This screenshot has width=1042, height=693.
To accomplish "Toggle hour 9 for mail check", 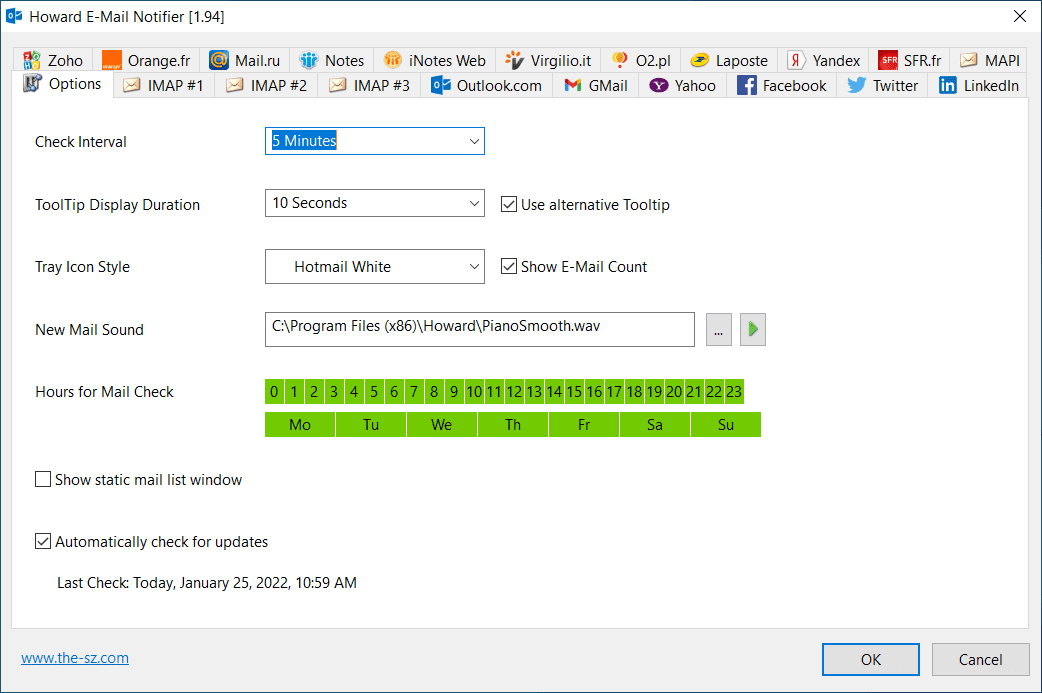I will 454,391.
